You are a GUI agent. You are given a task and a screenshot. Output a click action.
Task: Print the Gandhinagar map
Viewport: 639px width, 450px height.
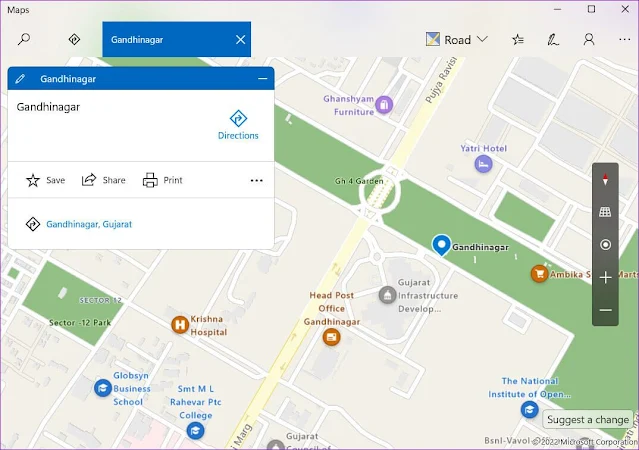click(163, 180)
